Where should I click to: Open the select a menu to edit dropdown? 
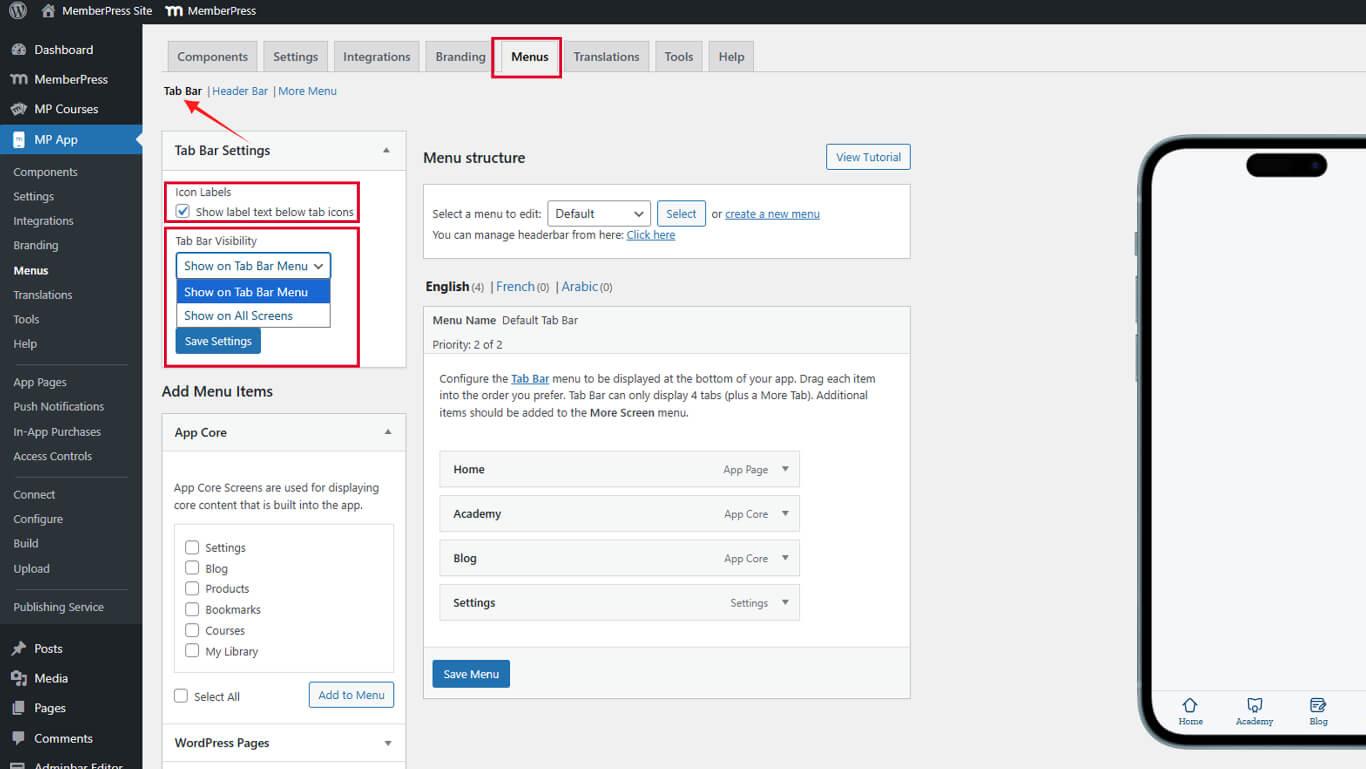[x=599, y=214]
